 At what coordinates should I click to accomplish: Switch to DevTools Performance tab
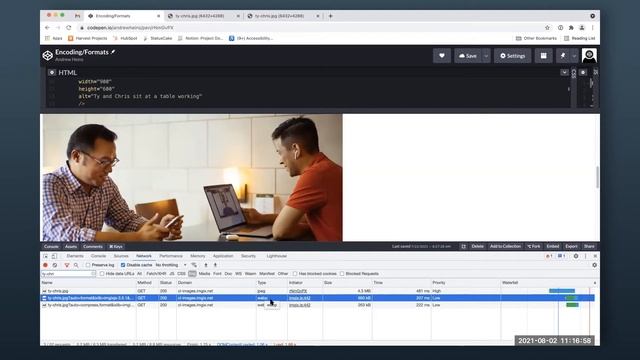(x=171, y=256)
